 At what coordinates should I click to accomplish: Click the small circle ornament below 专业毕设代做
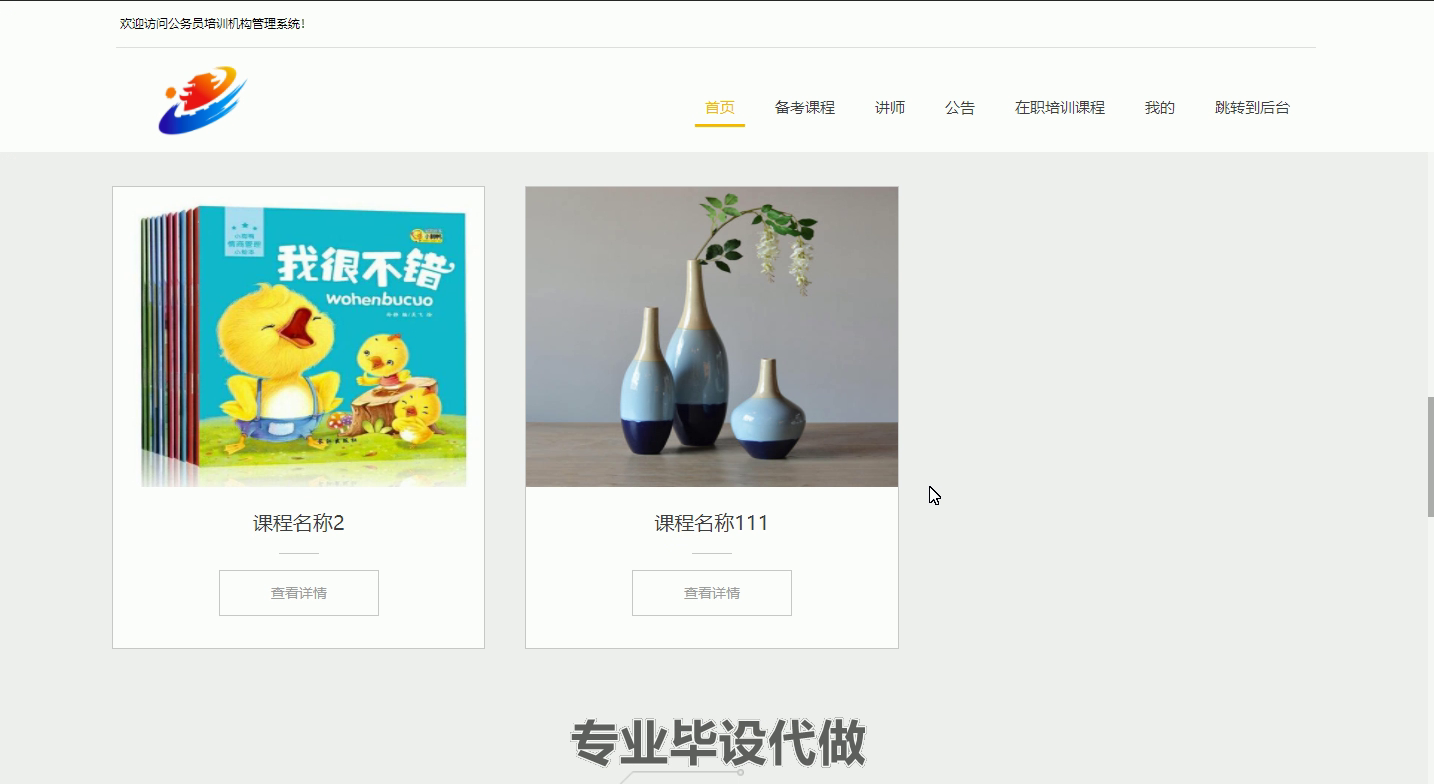point(741,773)
